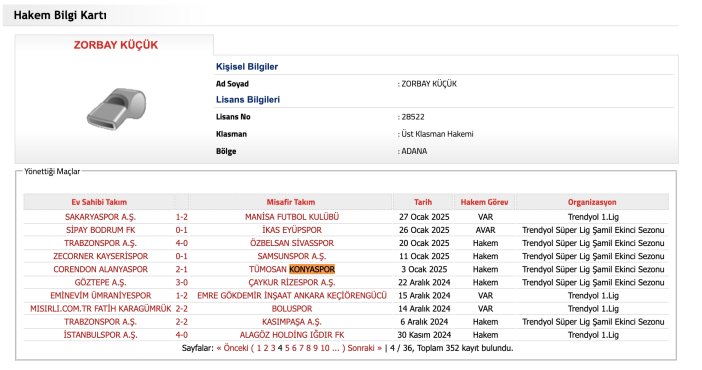Click the Hakem Görev column header
The width and height of the screenshot is (702, 370).
pyautogui.click(x=484, y=202)
